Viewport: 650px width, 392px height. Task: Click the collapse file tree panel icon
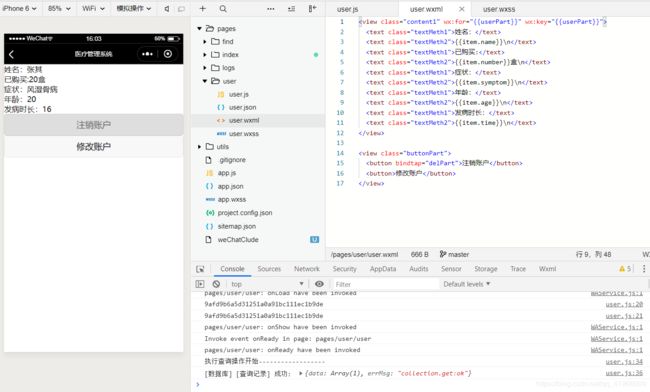(x=312, y=9)
